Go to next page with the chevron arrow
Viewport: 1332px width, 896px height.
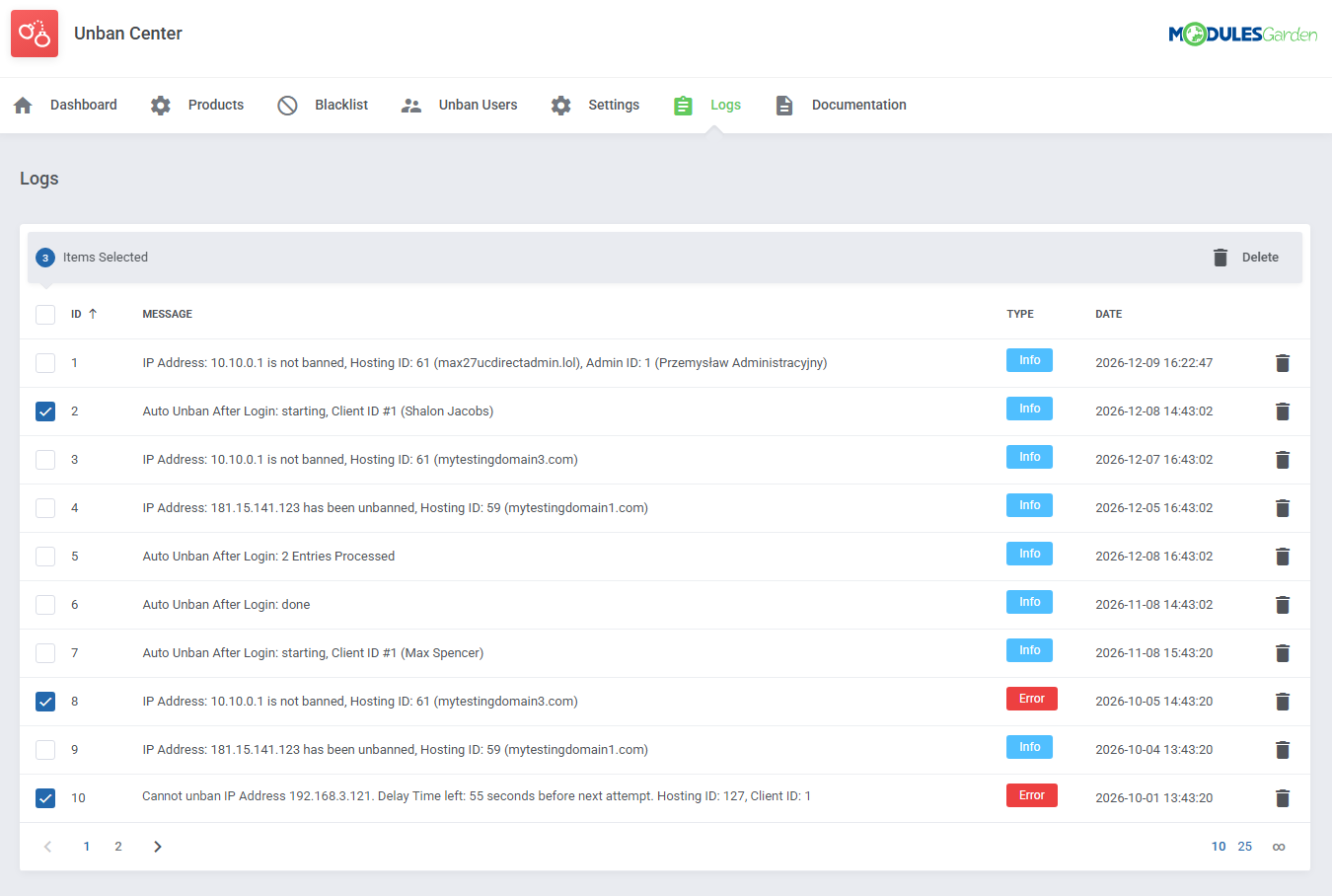click(x=157, y=846)
